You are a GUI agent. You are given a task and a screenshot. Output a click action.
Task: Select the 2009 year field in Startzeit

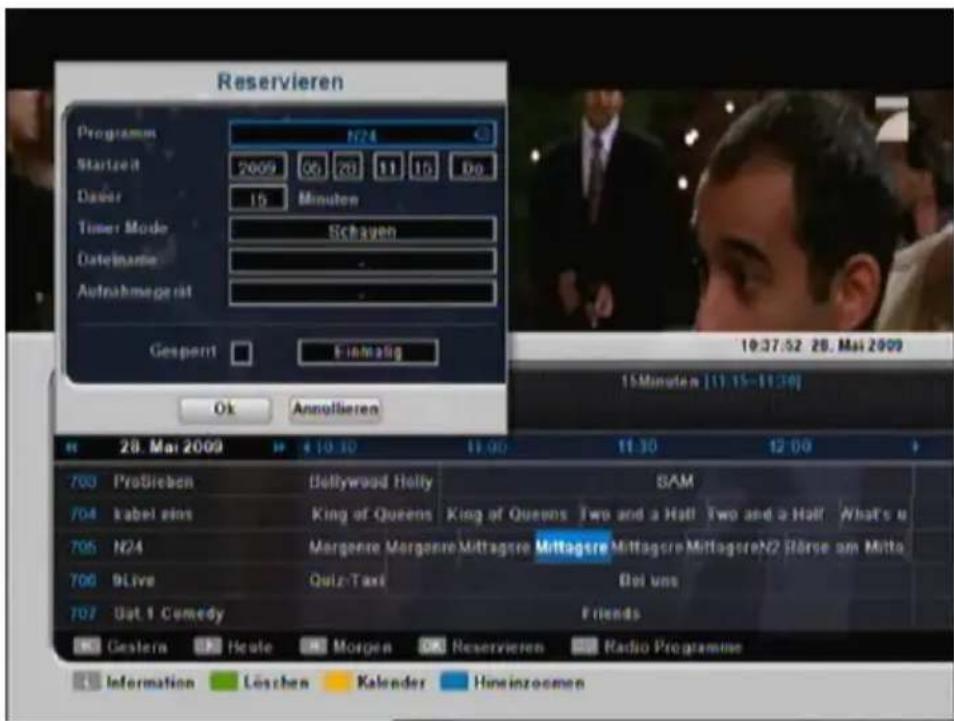[258, 167]
